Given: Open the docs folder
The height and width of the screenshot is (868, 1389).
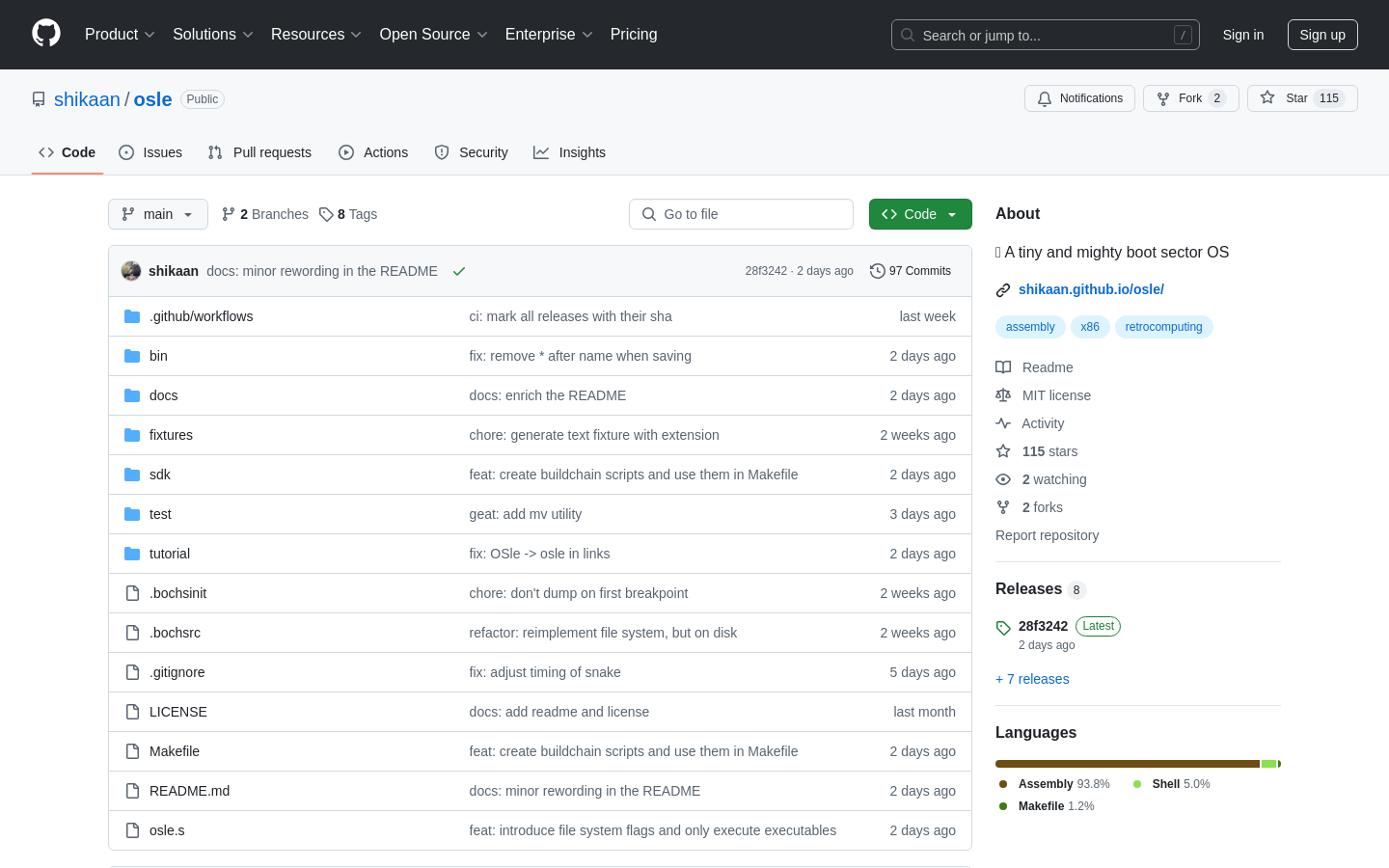Looking at the screenshot, I should pos(163,395).
